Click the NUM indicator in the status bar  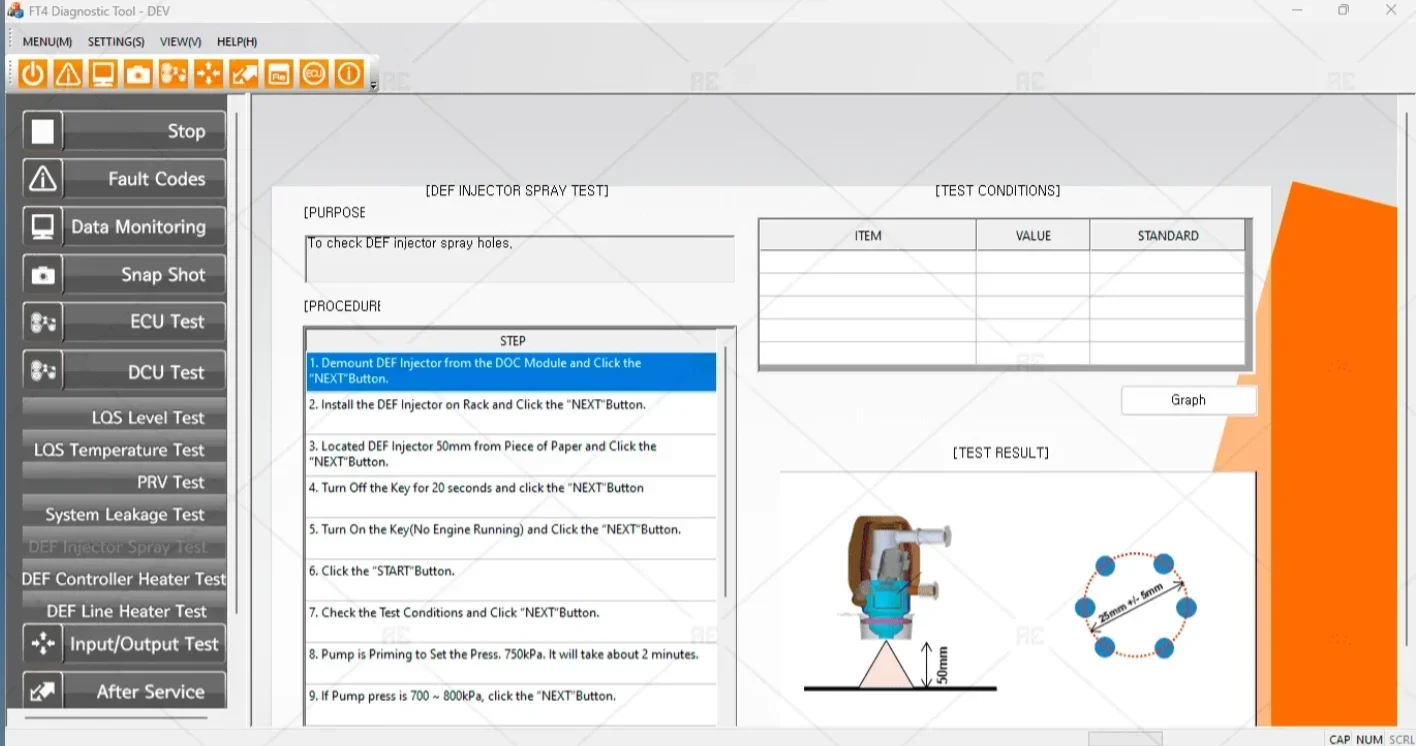pos(1369,740)
